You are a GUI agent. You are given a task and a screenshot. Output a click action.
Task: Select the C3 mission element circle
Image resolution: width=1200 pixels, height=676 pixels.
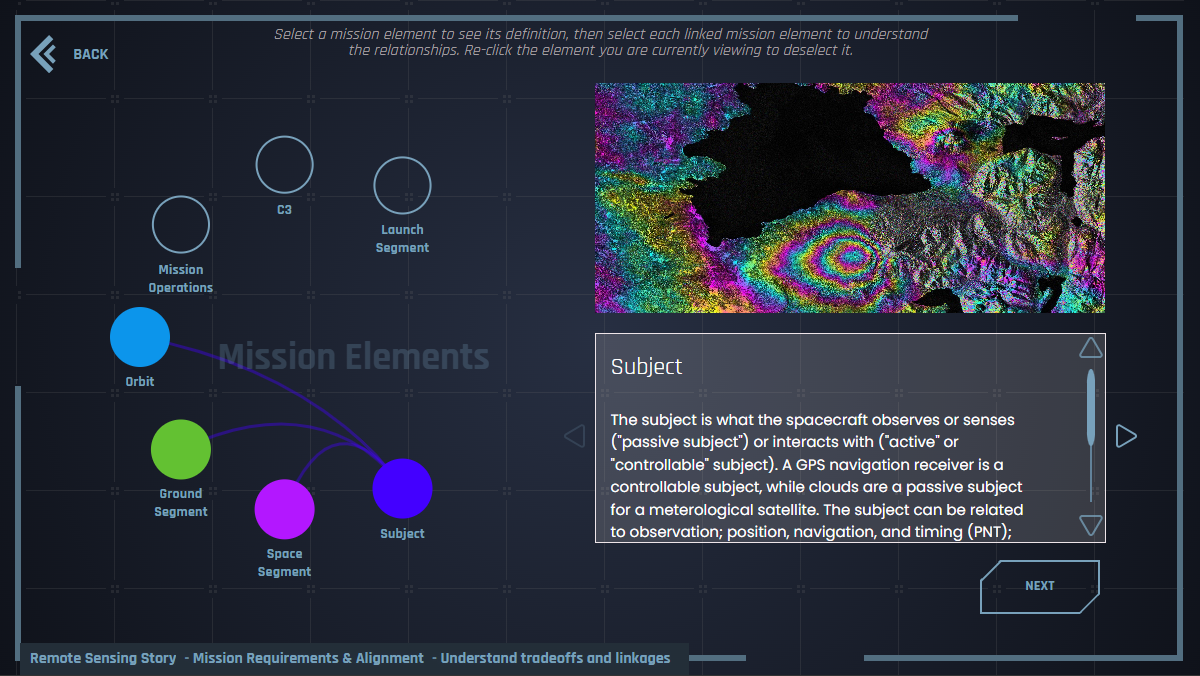285,165
